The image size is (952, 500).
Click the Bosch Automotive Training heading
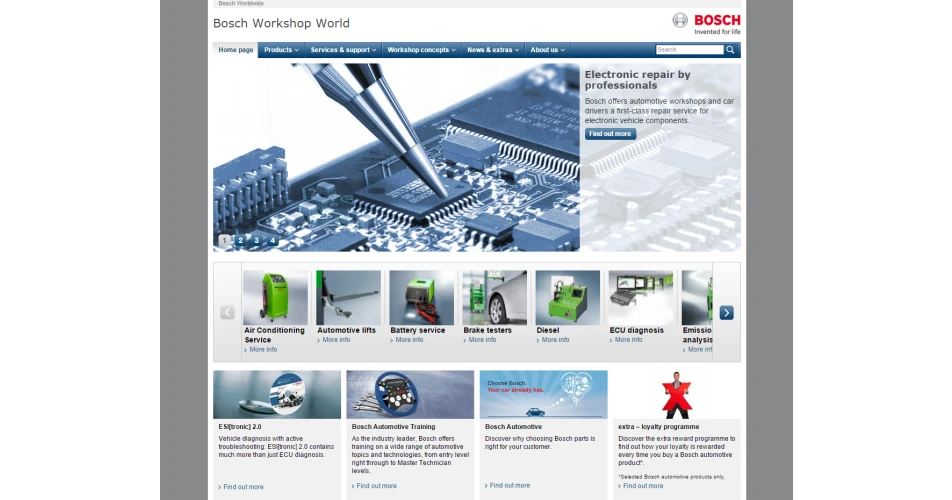[x=393, y=427]
